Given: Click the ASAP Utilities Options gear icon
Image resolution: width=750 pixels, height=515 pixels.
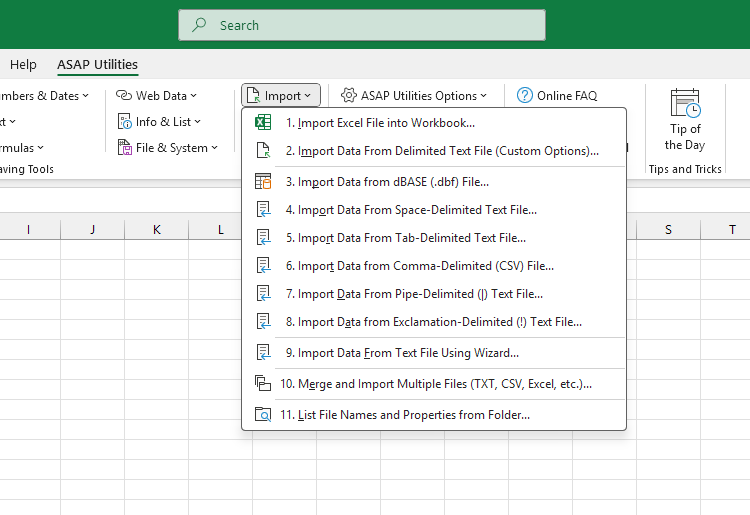Looking at the screenshot, I should click(x=348, y=96).
